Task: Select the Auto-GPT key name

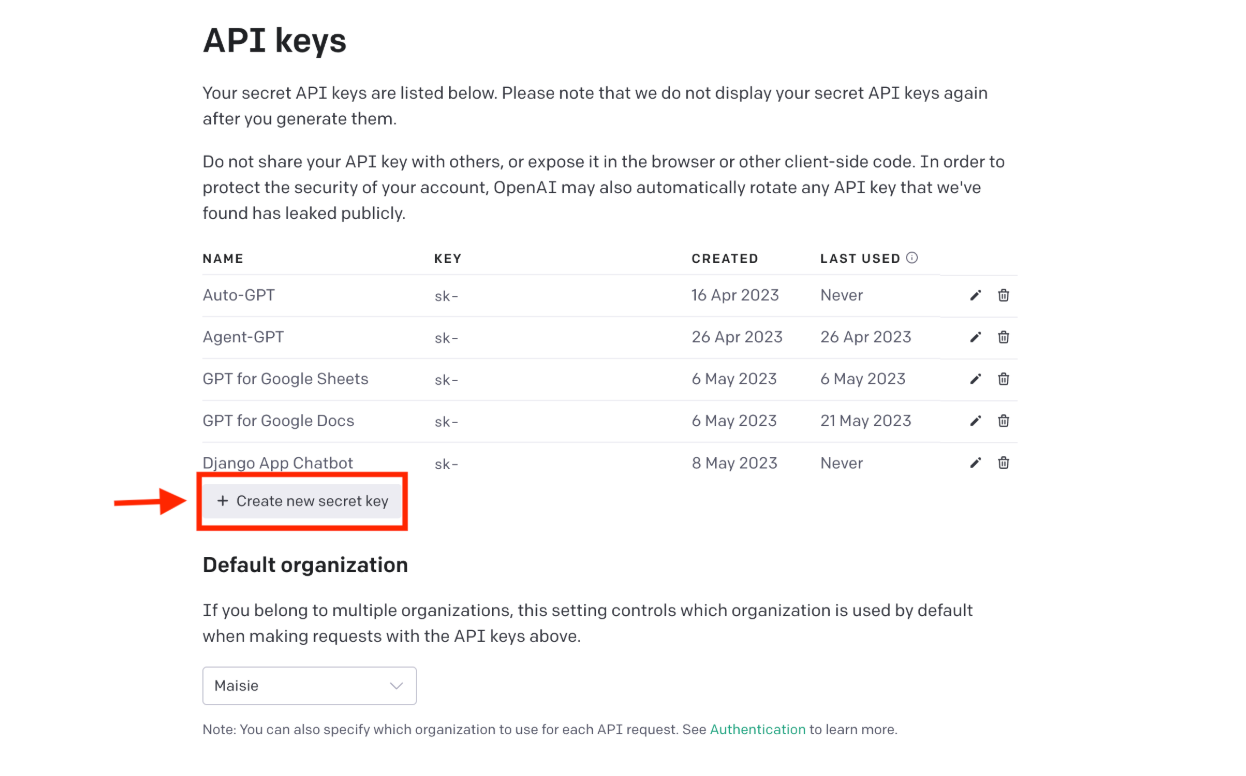Action: tap(239, 296)
